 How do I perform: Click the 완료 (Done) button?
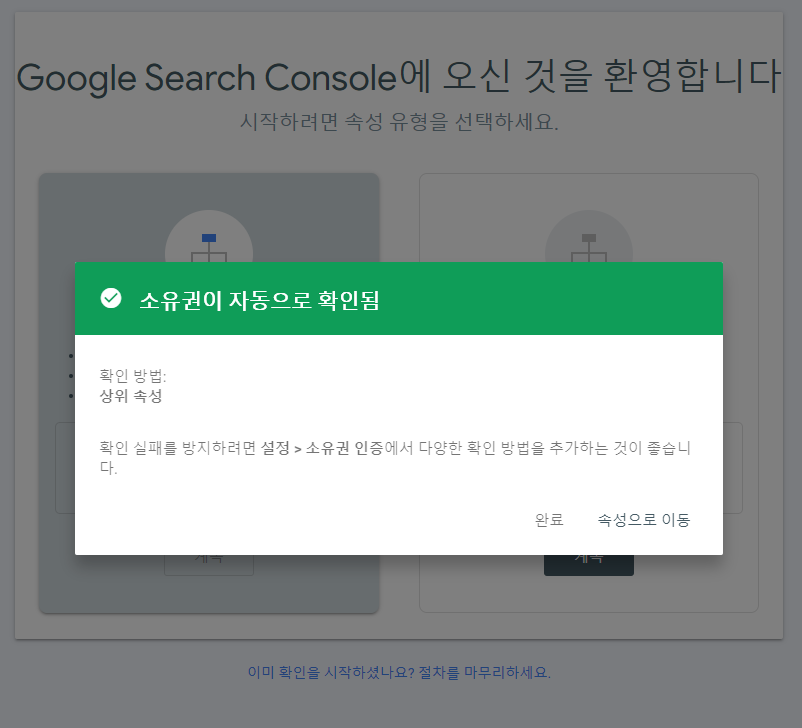[549, 520]
